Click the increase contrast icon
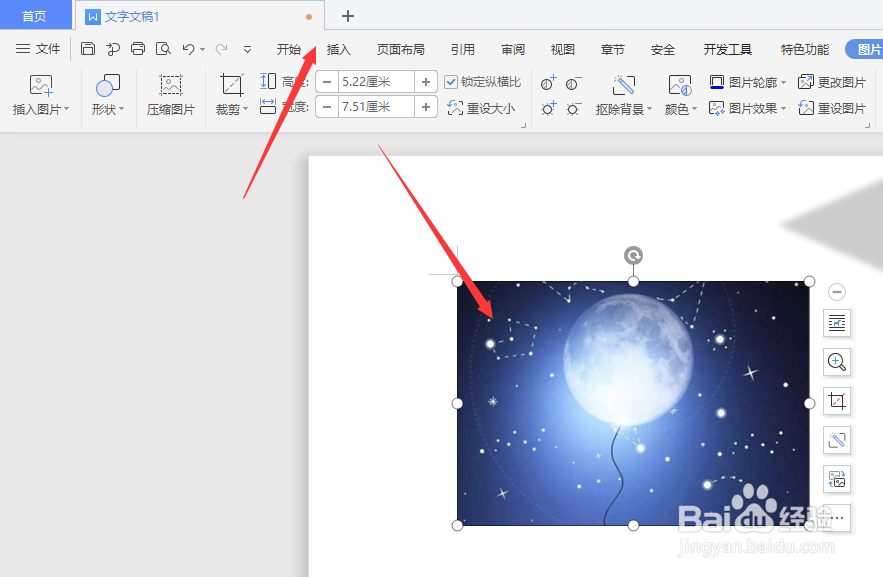This screenshot has height=577, width=883. click(548, 84)
